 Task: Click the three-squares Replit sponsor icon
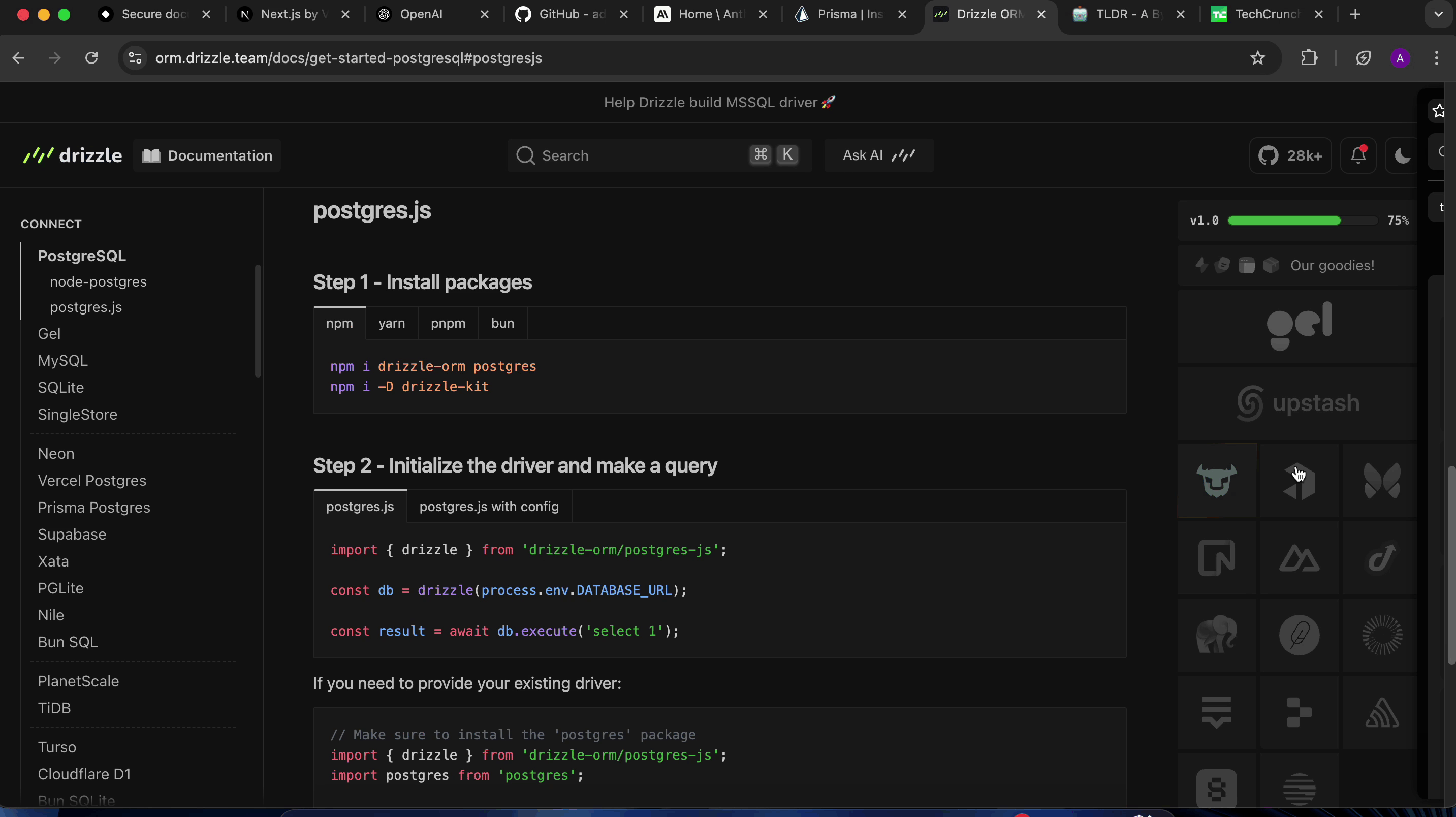pyautogui.click(x=1299, y=712)
